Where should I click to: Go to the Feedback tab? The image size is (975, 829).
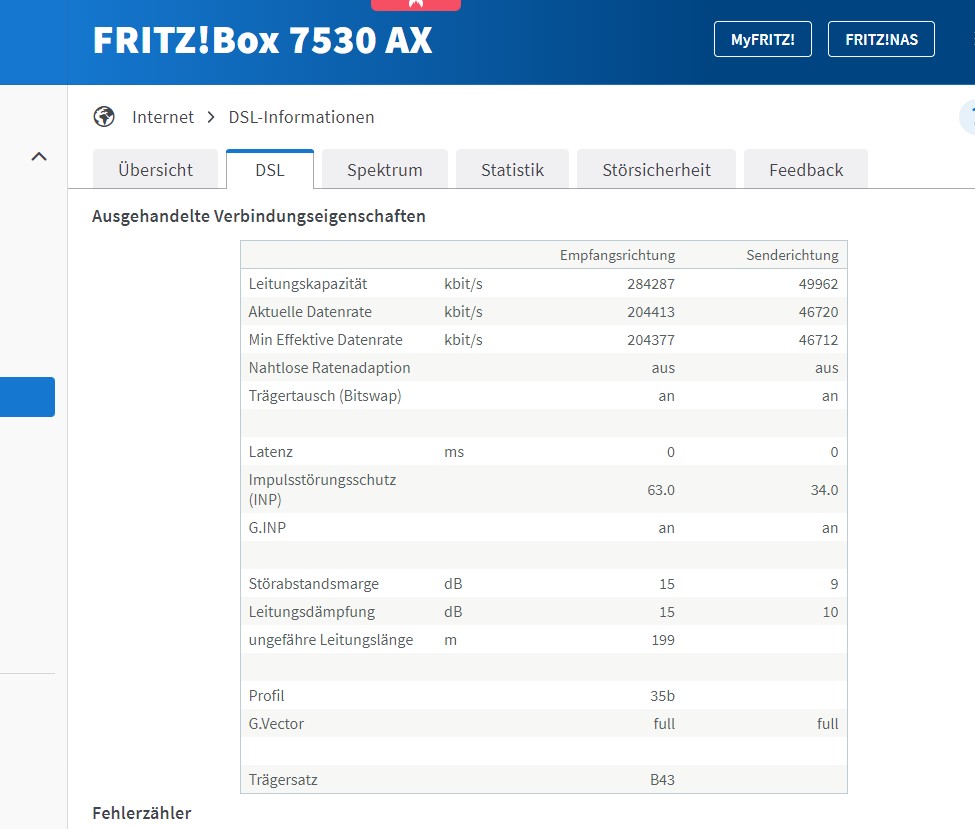(x=806, y=169)
